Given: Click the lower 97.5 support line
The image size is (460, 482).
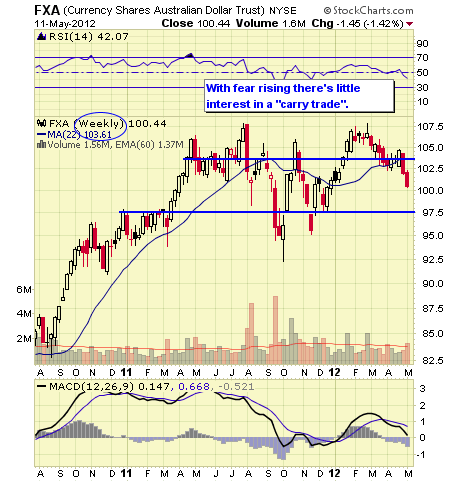Looking at the screenshot, I should (267, 212).
